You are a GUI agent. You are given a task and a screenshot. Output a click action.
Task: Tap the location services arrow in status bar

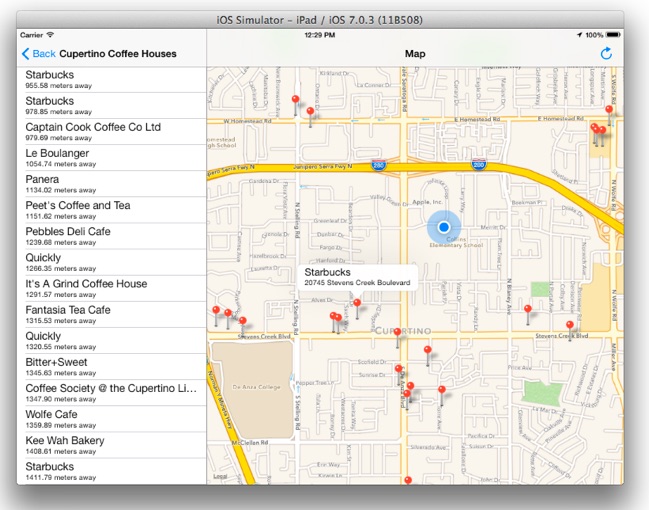coord(579,35)
